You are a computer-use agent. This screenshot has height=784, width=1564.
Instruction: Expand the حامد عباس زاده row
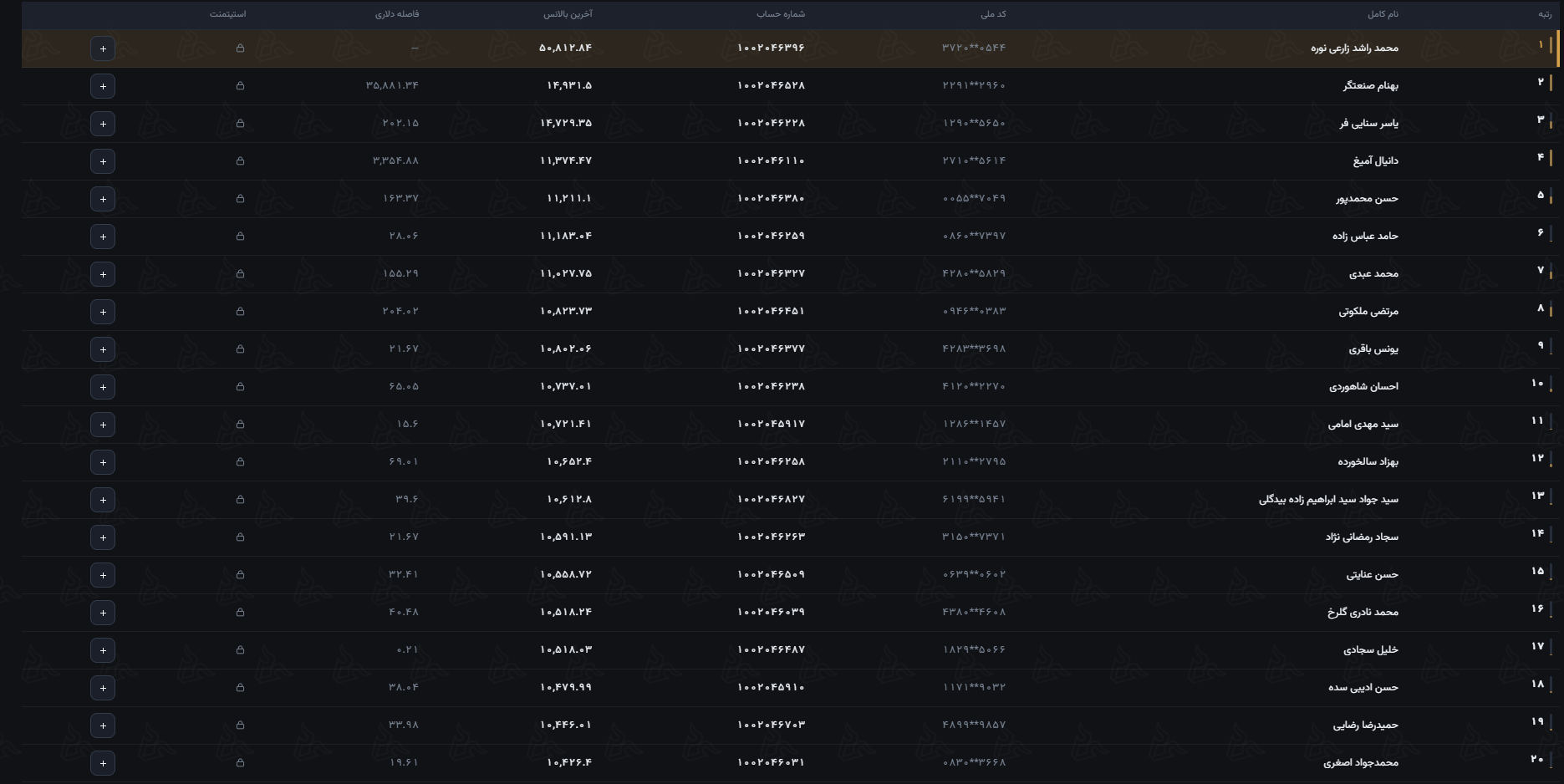click(103, 237)
